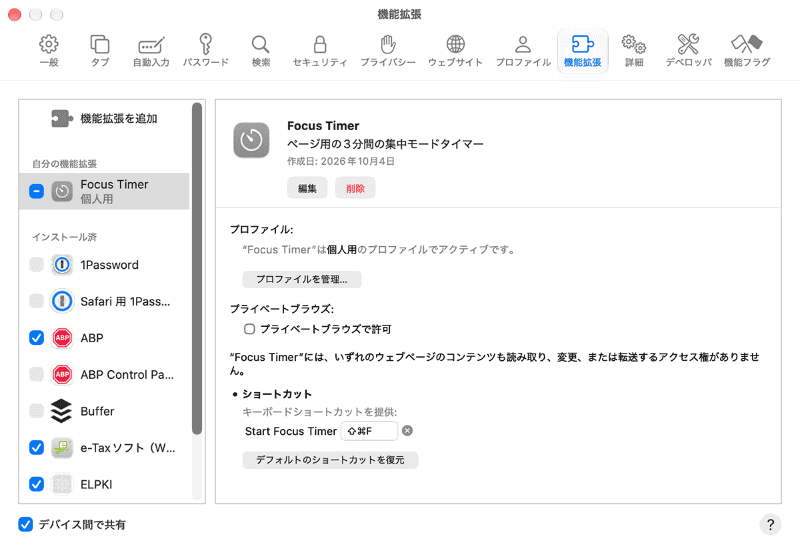Click Focus Timer icon in sidebar list
The height and width of the screenshot is (549, 800).
click(x=62, y=191)
